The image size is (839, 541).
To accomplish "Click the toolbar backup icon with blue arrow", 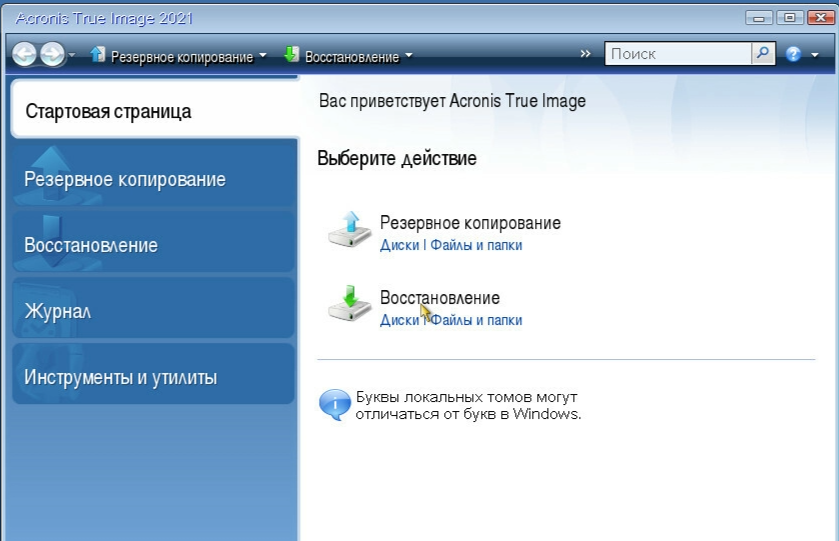I will [97, 55].
